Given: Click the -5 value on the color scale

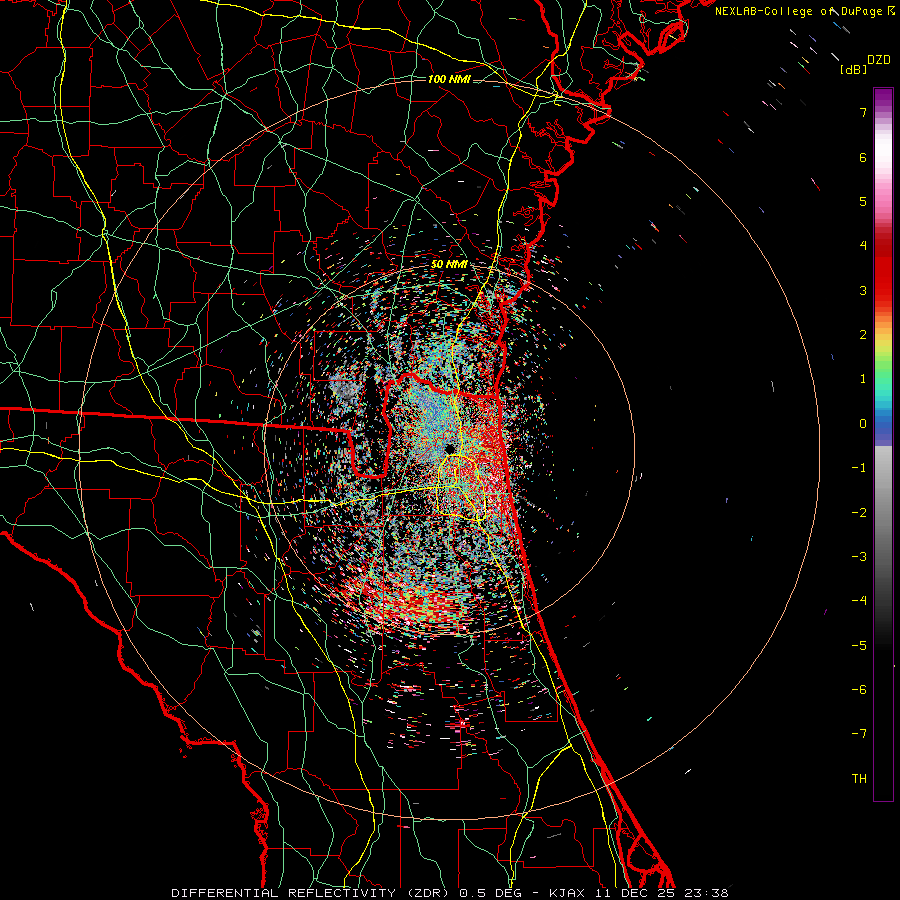Looking at the screenshot, I should 859,646.
